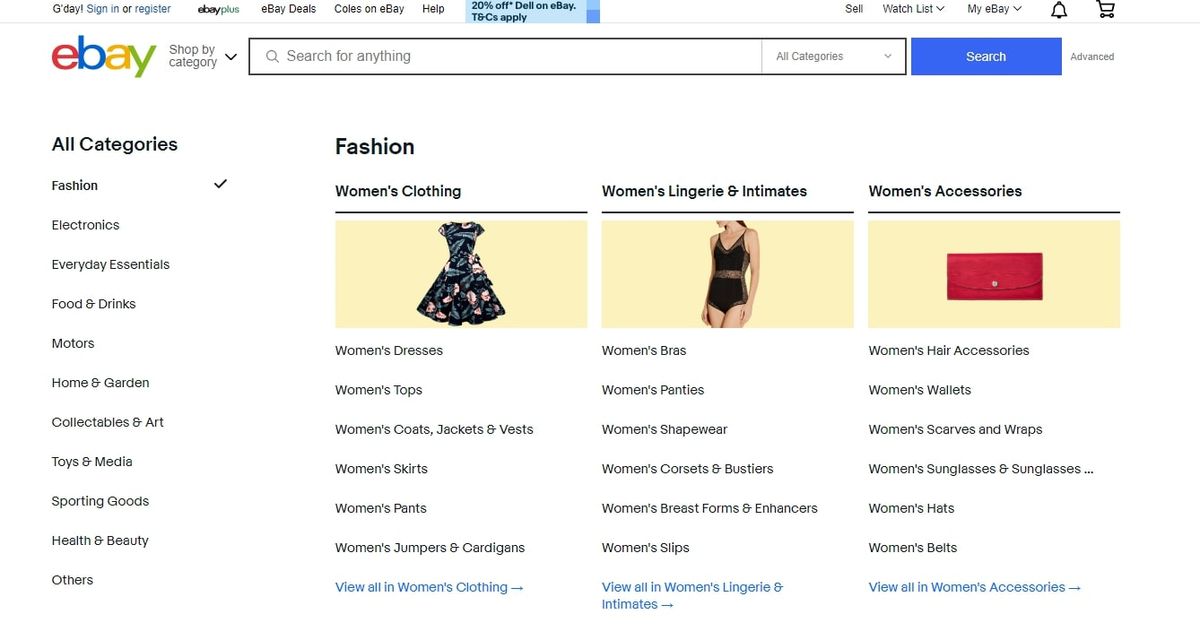The image size is (1200, 640).
Task: Expand the My eBay dropdown
Action: (x=992, y=8)
